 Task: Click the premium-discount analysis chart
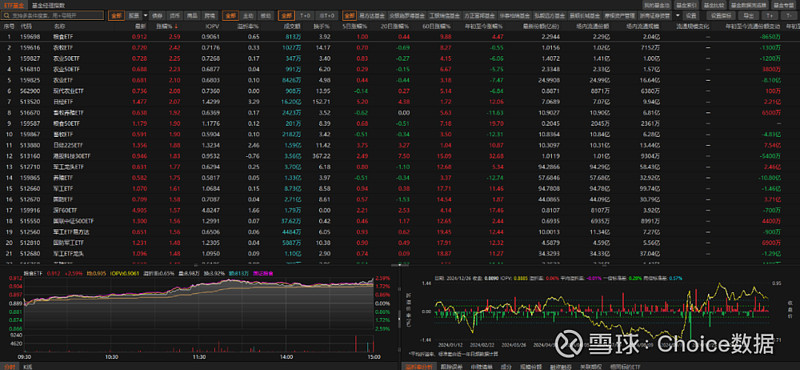(x=601, y=311)
